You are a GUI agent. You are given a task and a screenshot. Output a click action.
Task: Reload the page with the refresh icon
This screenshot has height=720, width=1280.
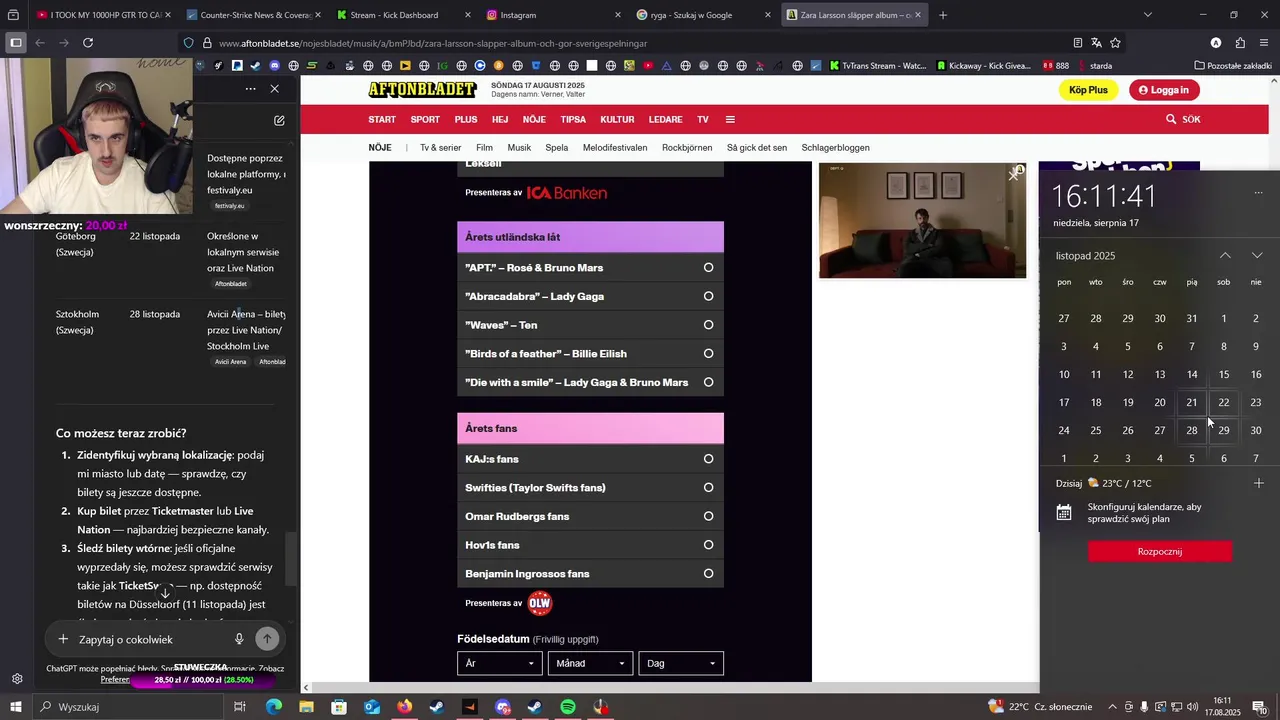[x=88, y=43]
